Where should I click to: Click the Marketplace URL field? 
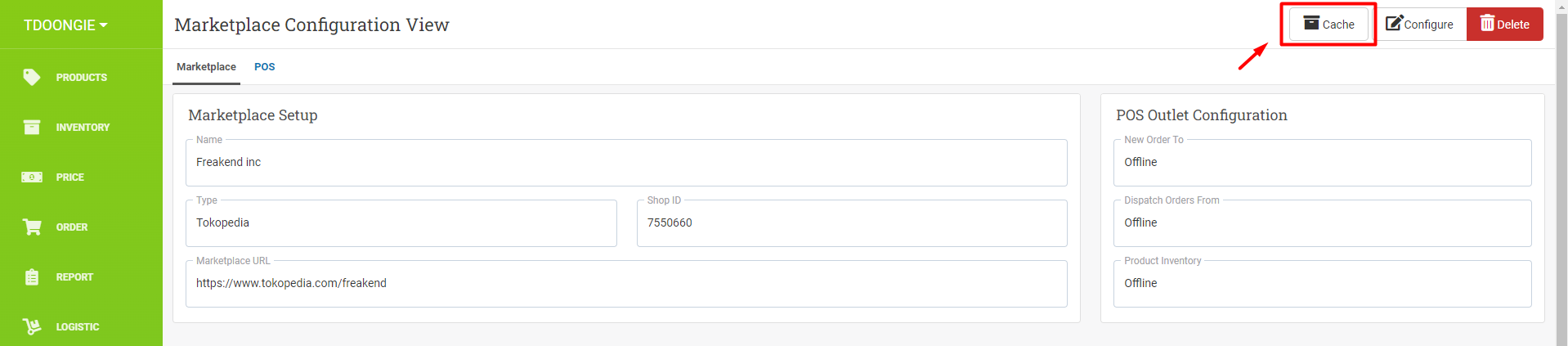point(626,284)
